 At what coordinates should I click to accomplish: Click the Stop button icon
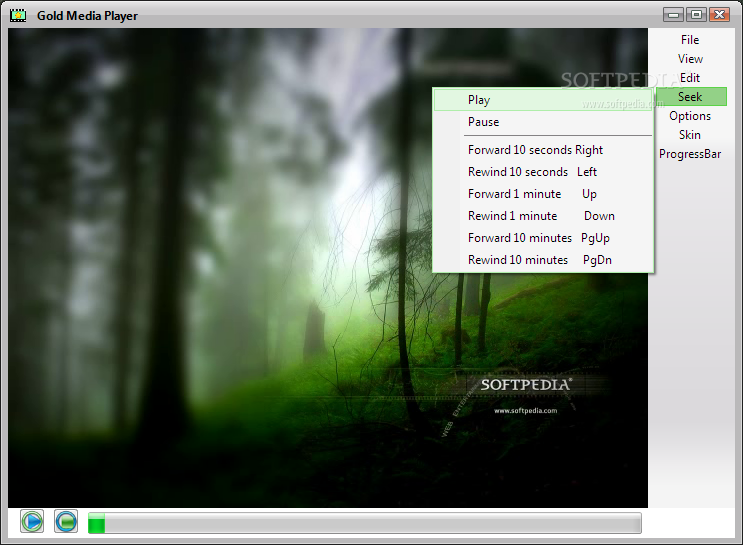(x=66, y=522)
